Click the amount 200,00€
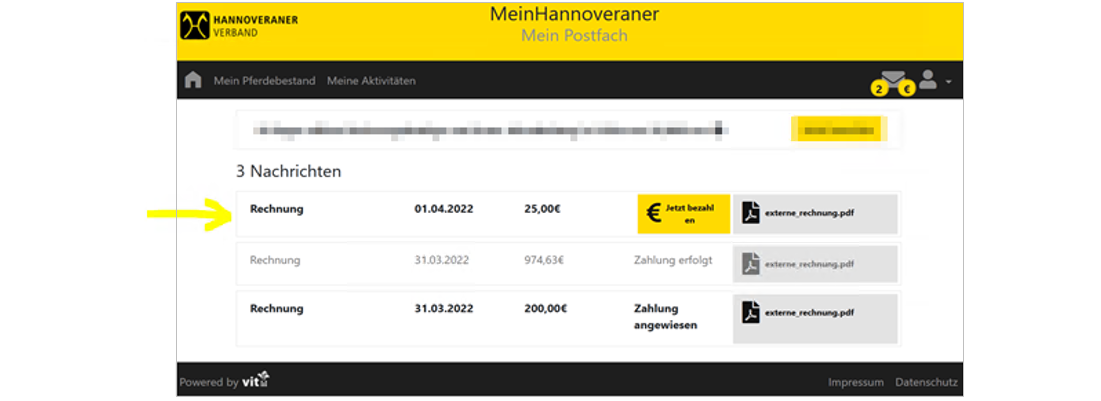Viewport: 1101px width, 401px height. [x=546, y=308]
